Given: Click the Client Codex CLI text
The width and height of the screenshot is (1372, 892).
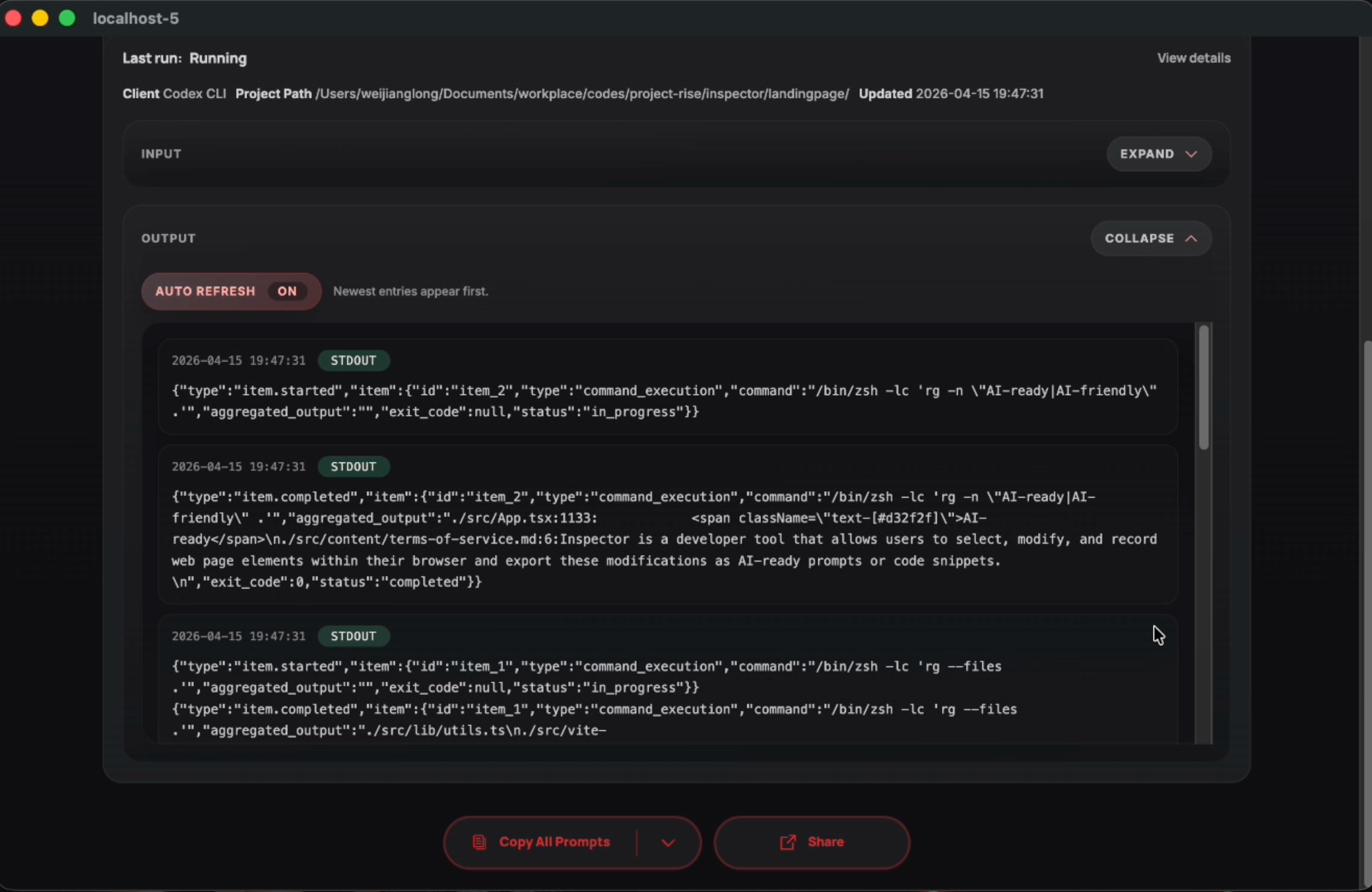Looking at the screenshot, I should 175,94.
